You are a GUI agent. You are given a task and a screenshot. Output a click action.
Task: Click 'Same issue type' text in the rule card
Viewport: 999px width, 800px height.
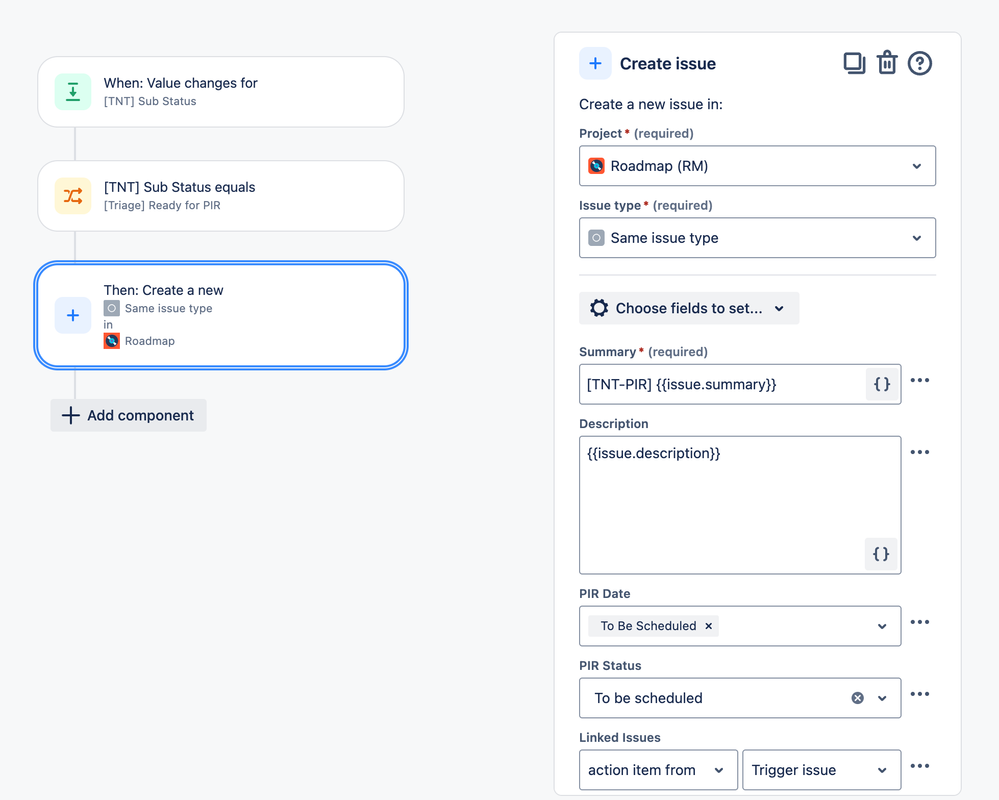168,308
